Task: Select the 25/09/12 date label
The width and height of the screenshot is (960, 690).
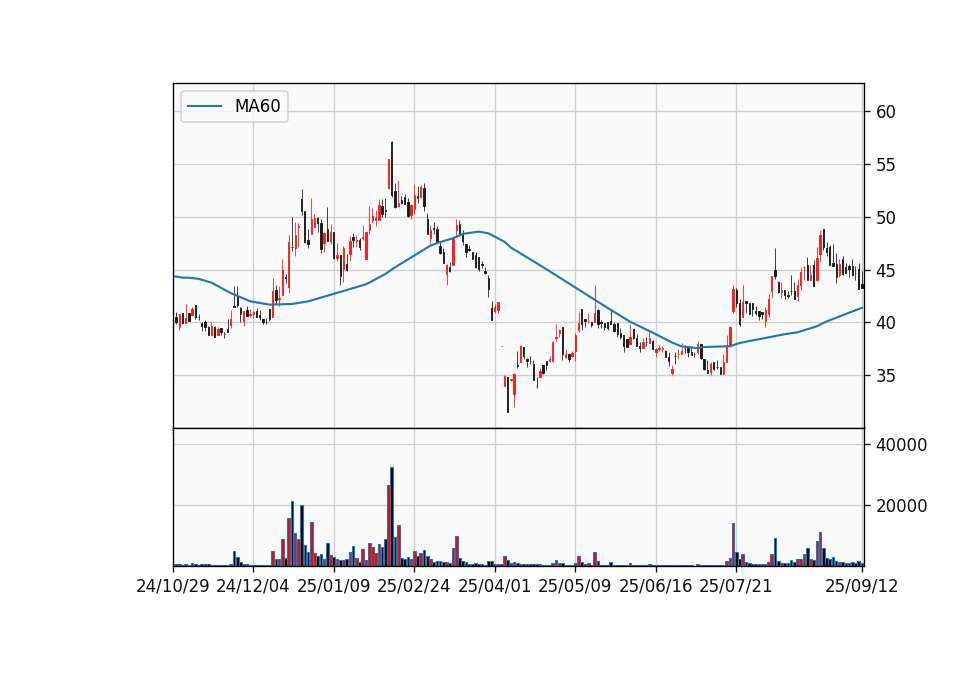Action: [x=862, y=586]
